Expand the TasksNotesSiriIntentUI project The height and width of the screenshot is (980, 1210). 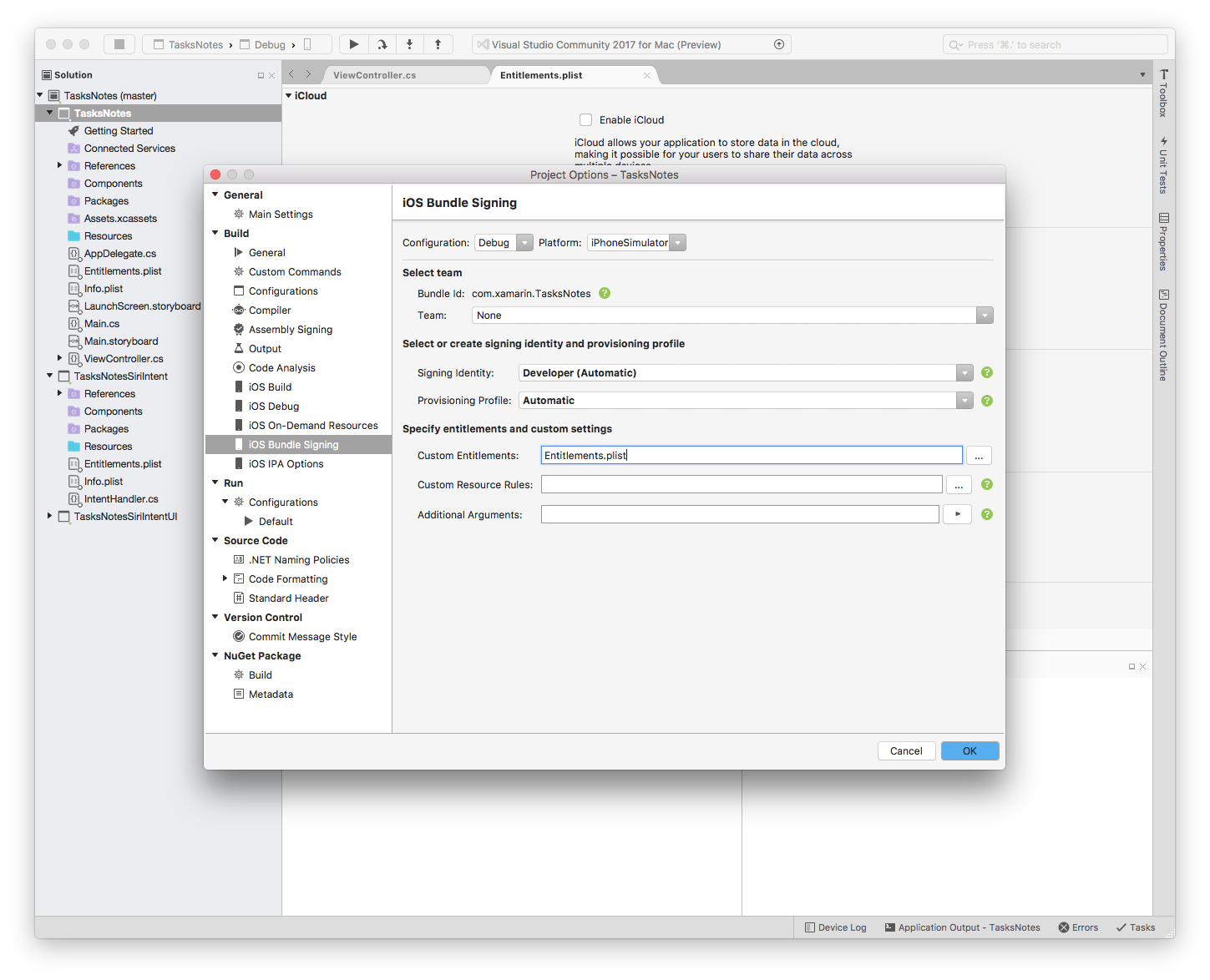(49, 516)
